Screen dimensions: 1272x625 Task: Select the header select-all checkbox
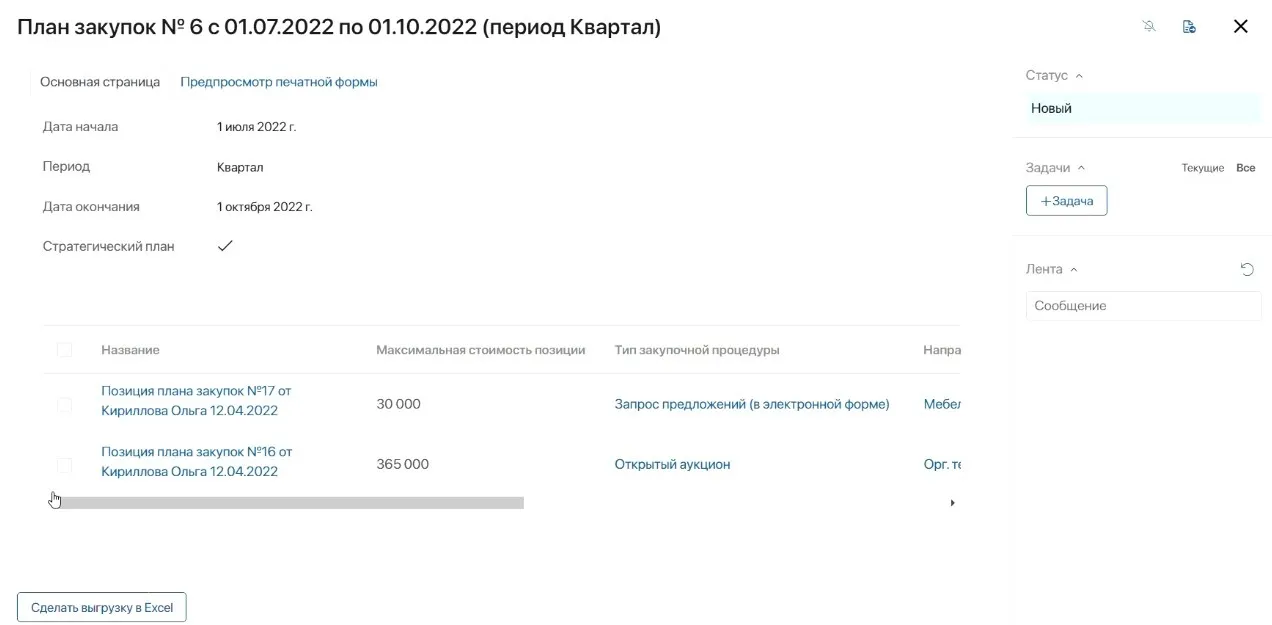click(64, 350)
